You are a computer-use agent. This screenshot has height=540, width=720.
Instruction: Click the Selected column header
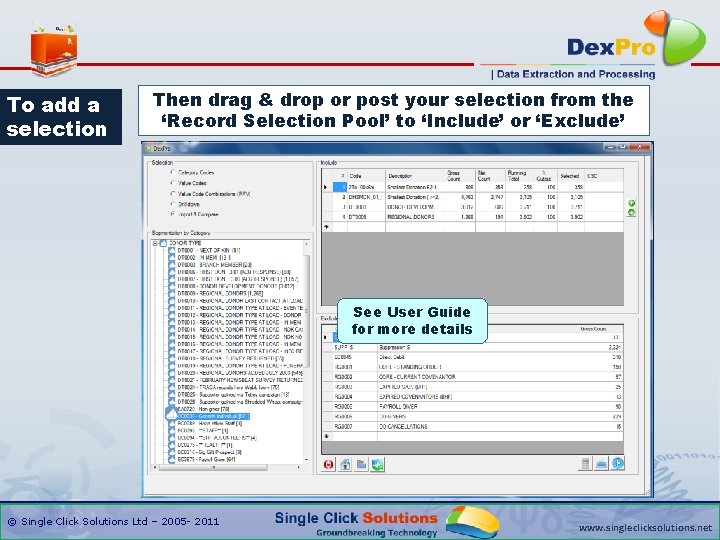click(x=571, y=176)
